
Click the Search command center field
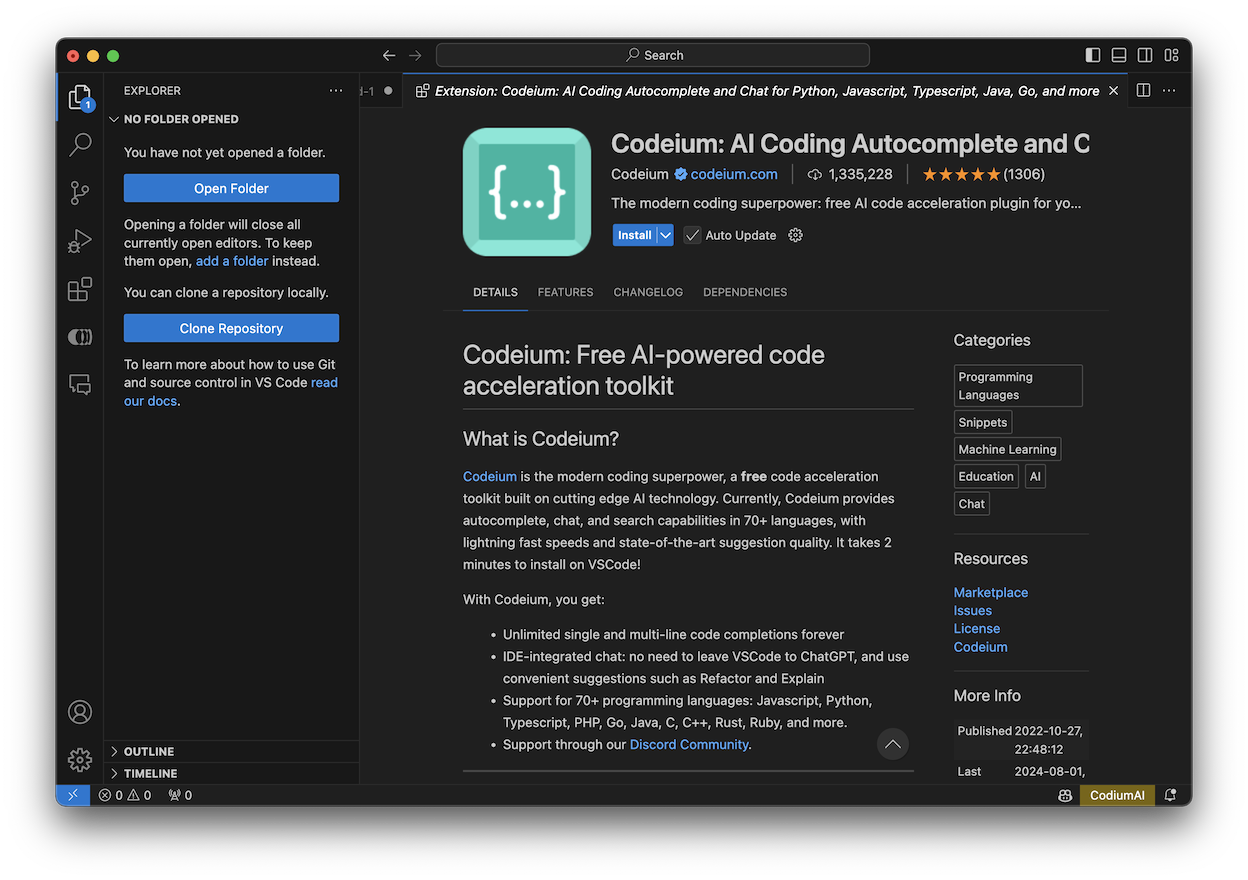pos(653,55)
